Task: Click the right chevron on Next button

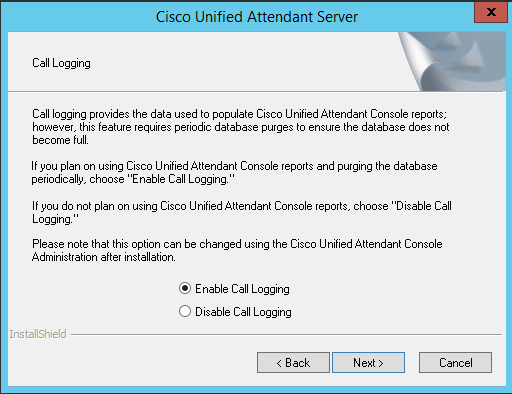Action: coord(381,363)
